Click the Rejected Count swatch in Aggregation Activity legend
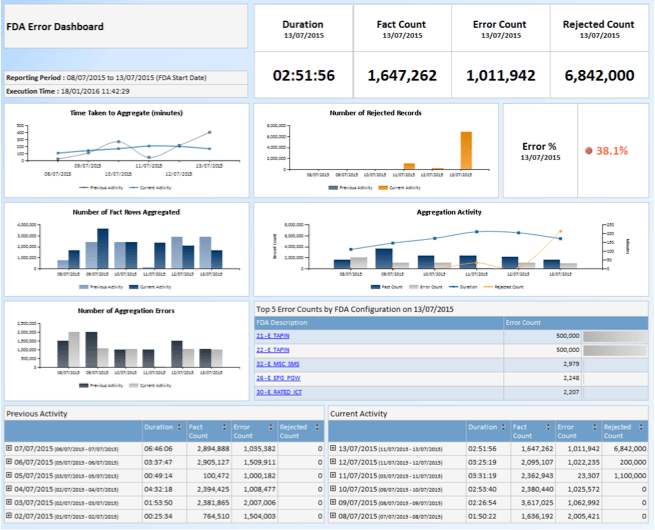The width and height of the screenshot is (655, 530). [488, 287]
